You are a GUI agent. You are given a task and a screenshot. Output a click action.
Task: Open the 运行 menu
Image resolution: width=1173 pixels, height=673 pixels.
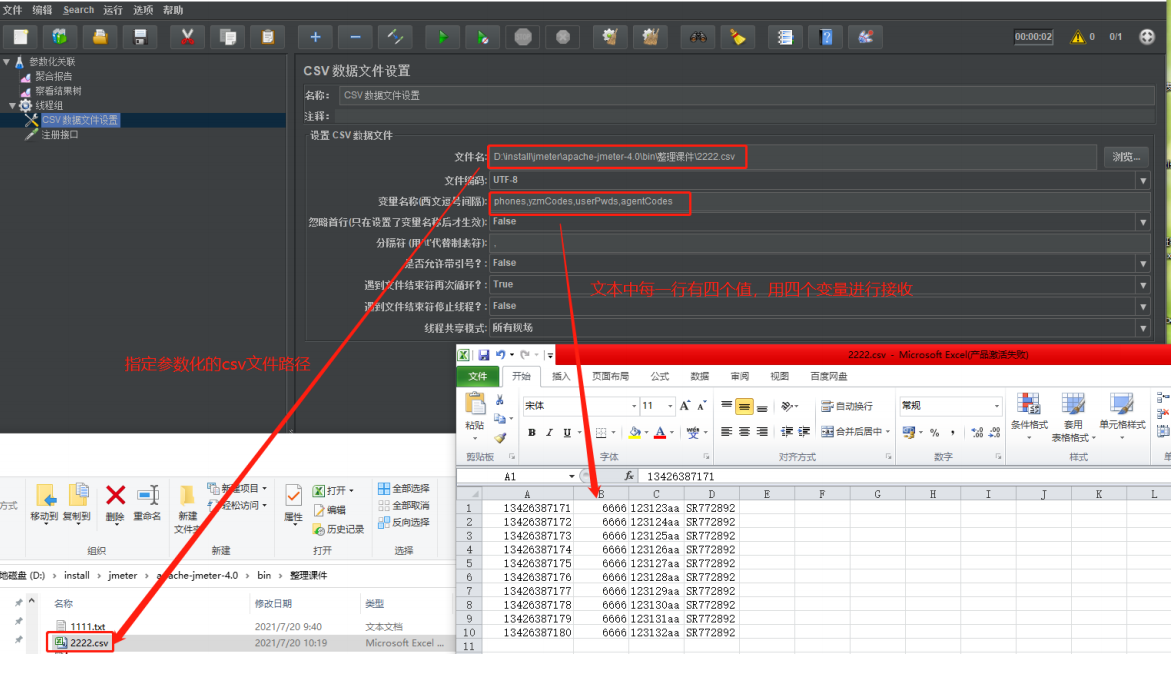click(x=115, y=9)
